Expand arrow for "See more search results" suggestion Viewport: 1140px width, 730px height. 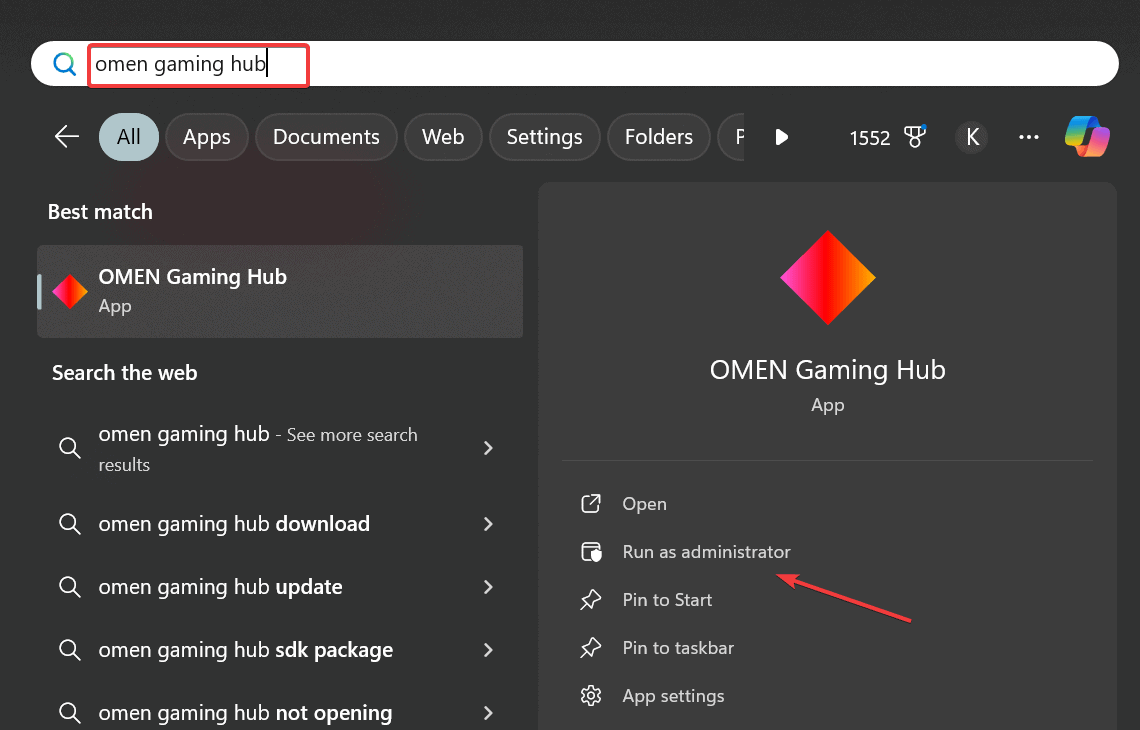click(489, 449)
